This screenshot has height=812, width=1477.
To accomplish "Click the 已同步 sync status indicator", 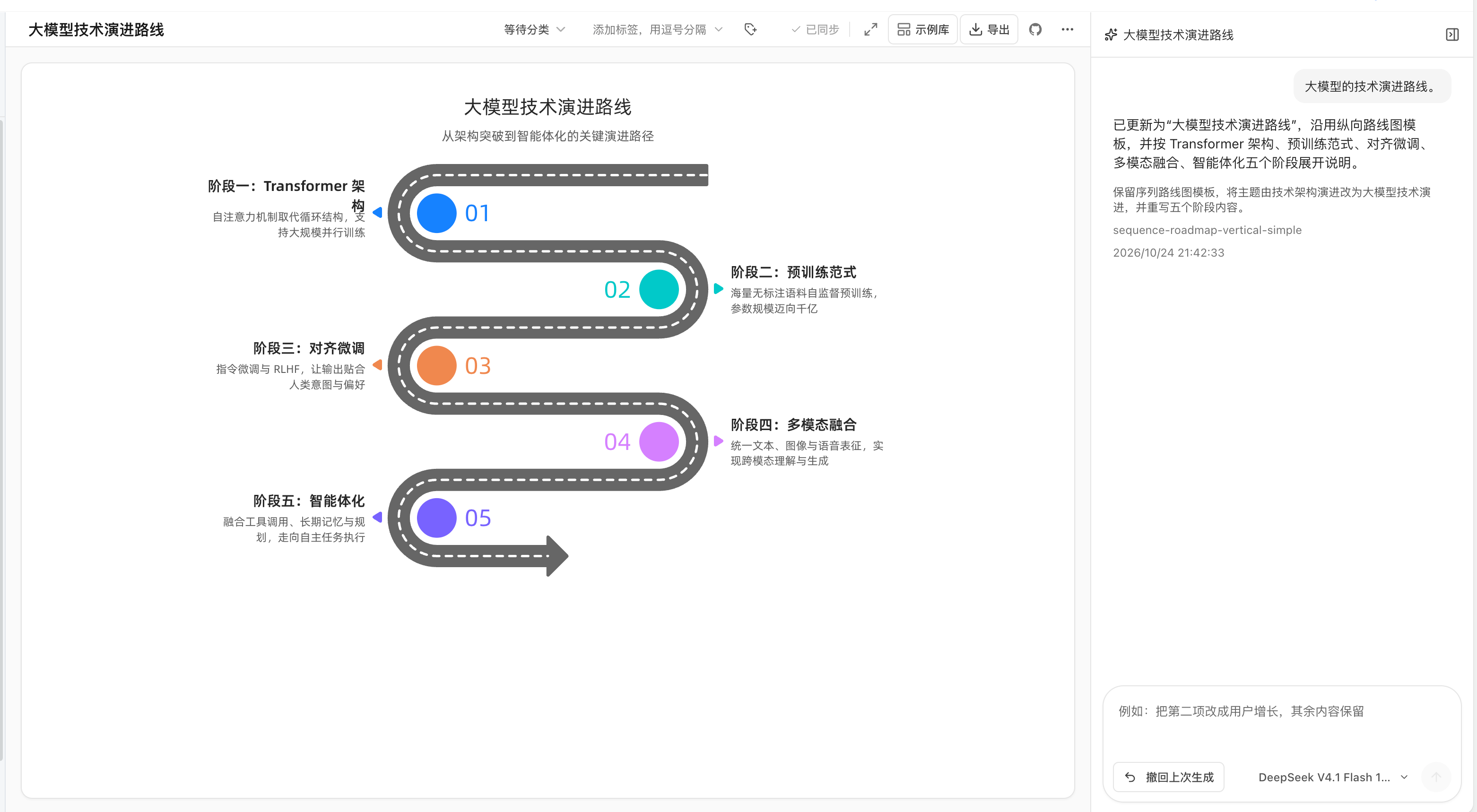I will (815, 29).
